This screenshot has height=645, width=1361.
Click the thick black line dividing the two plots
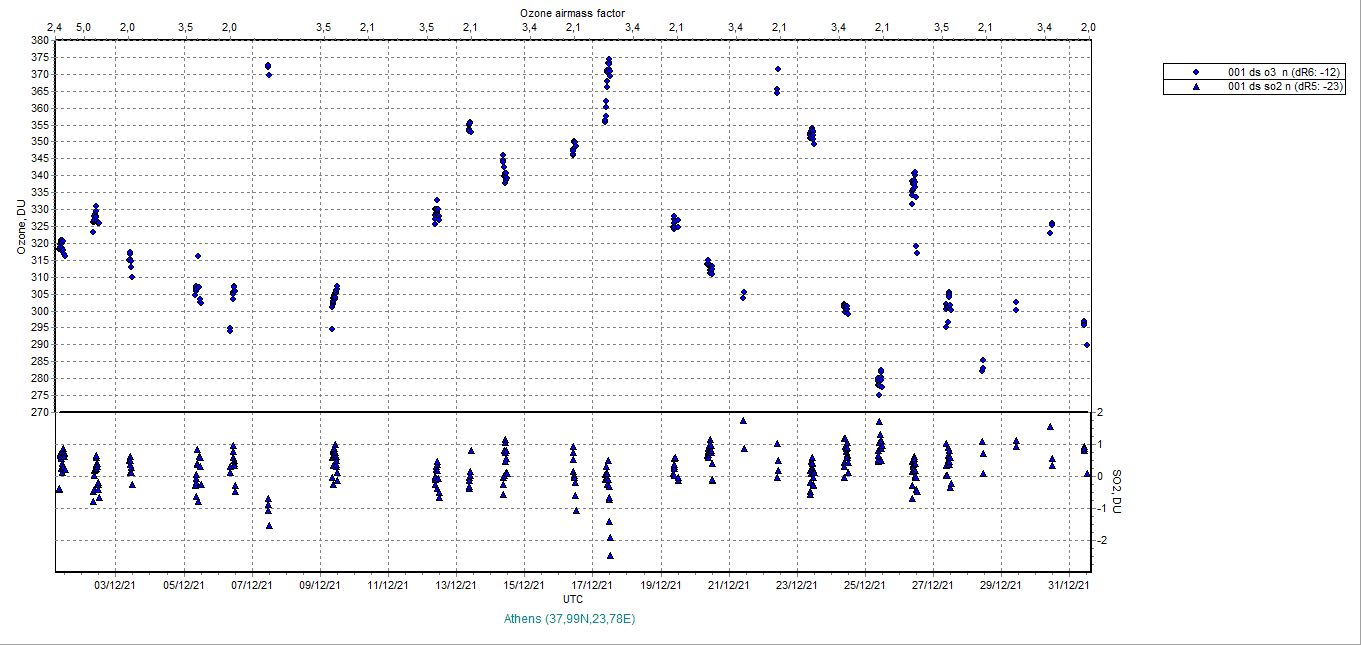click(x=570, y=412)
